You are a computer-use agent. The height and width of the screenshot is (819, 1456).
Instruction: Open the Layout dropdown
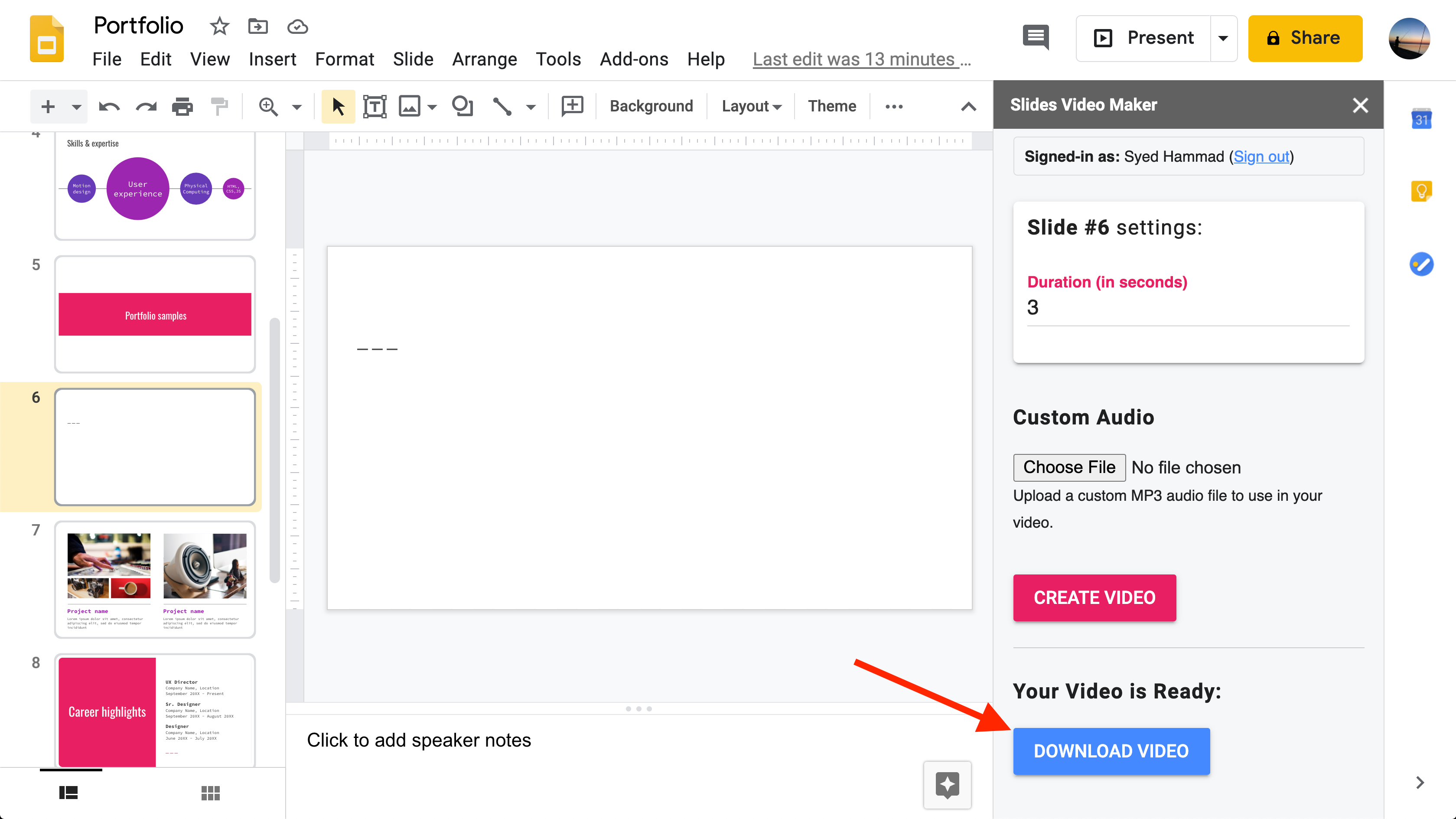751,106
